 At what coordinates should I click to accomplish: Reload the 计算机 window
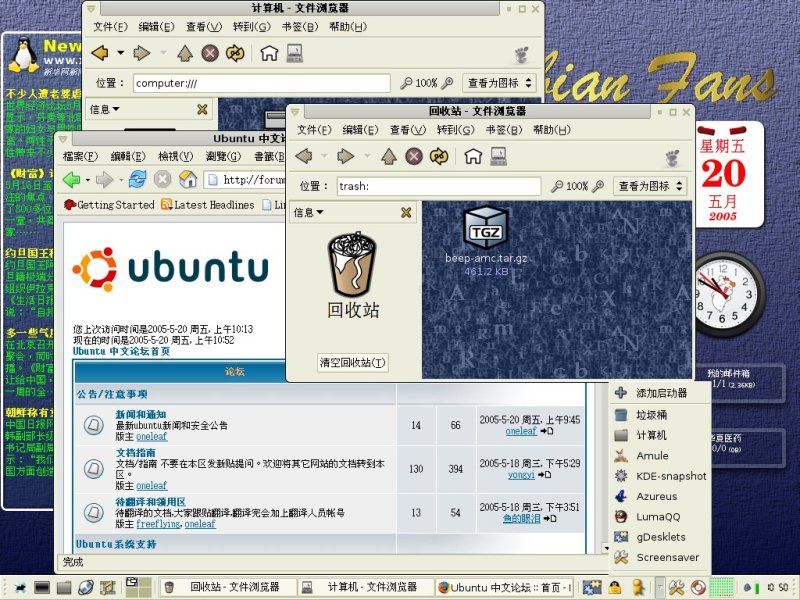coord(235,53)
